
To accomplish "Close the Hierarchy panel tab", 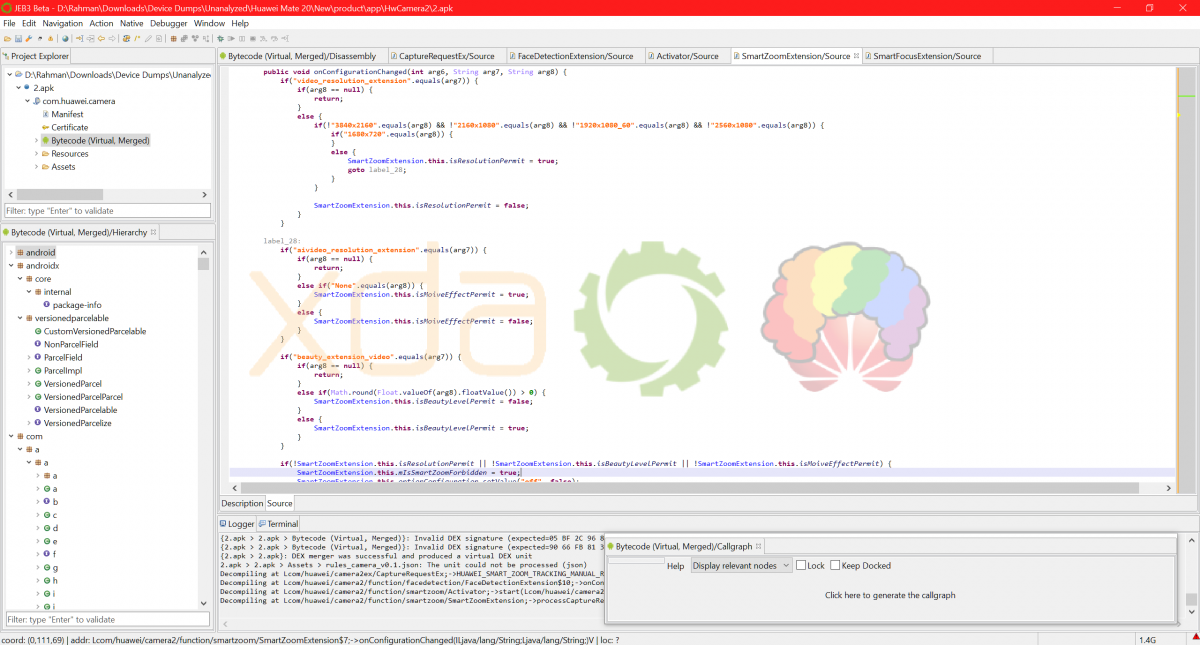I will click(154, 232).
